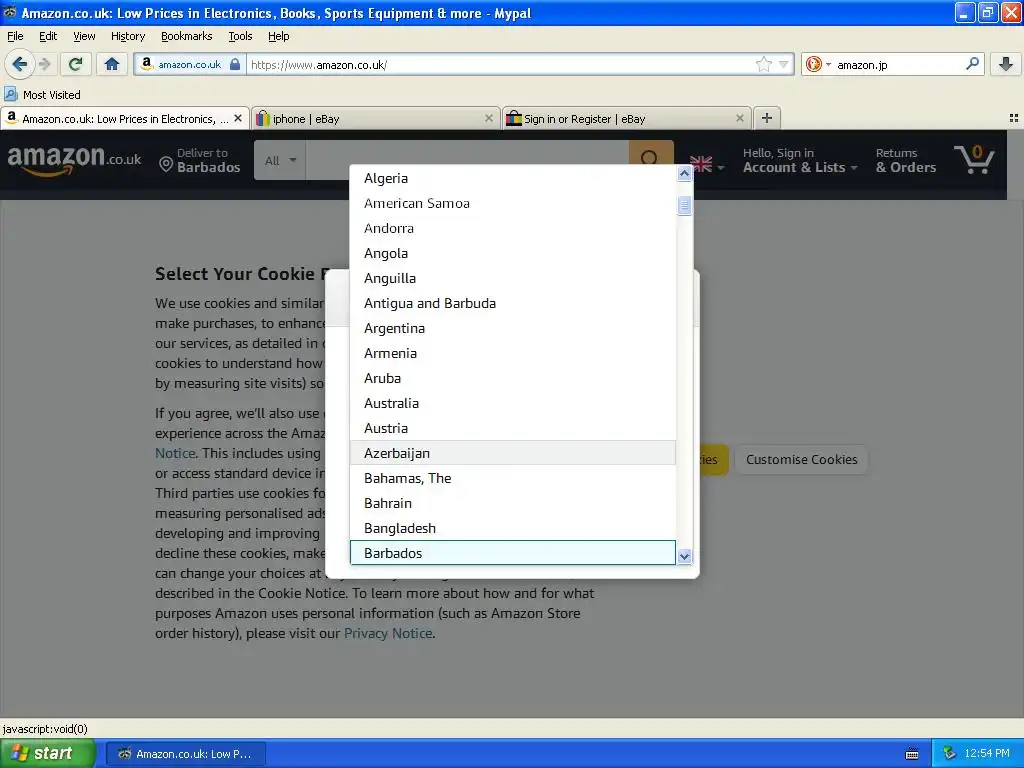Click the taskbar keyboard tray icon

coord(912,754)
